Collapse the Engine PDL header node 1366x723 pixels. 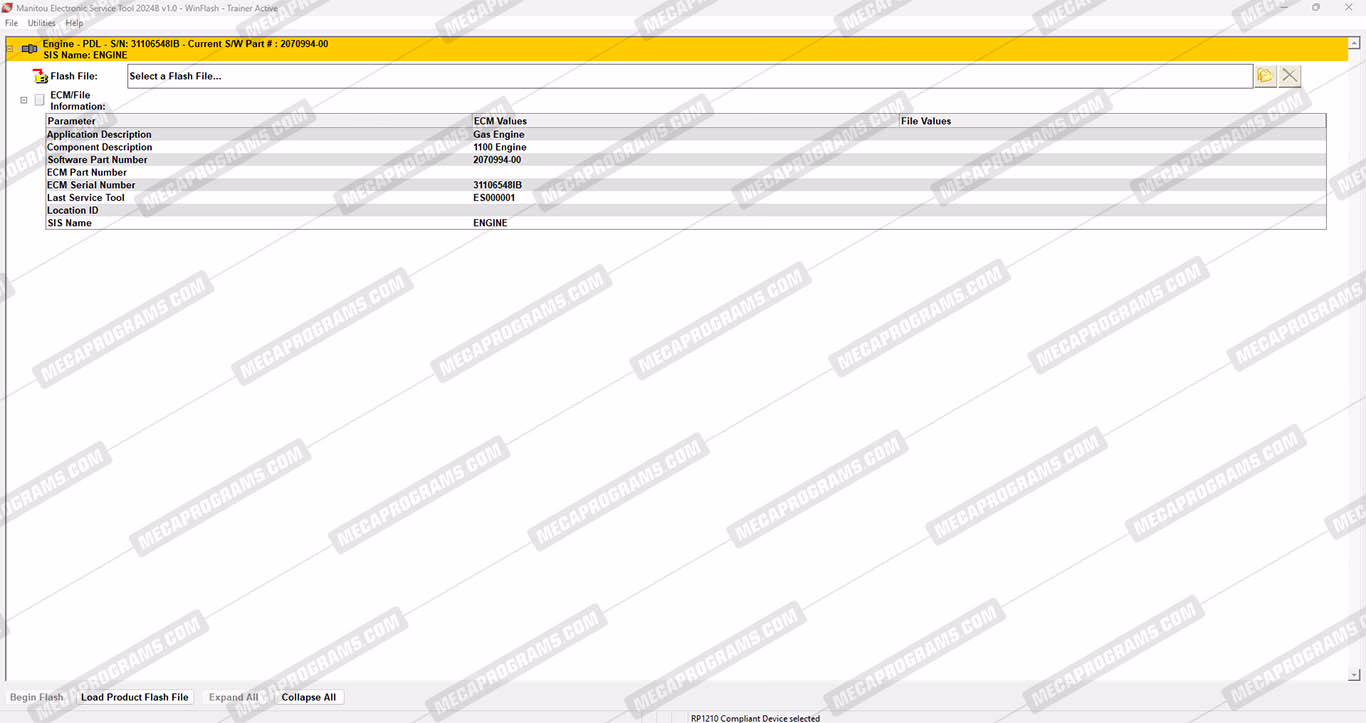point(11,48)
